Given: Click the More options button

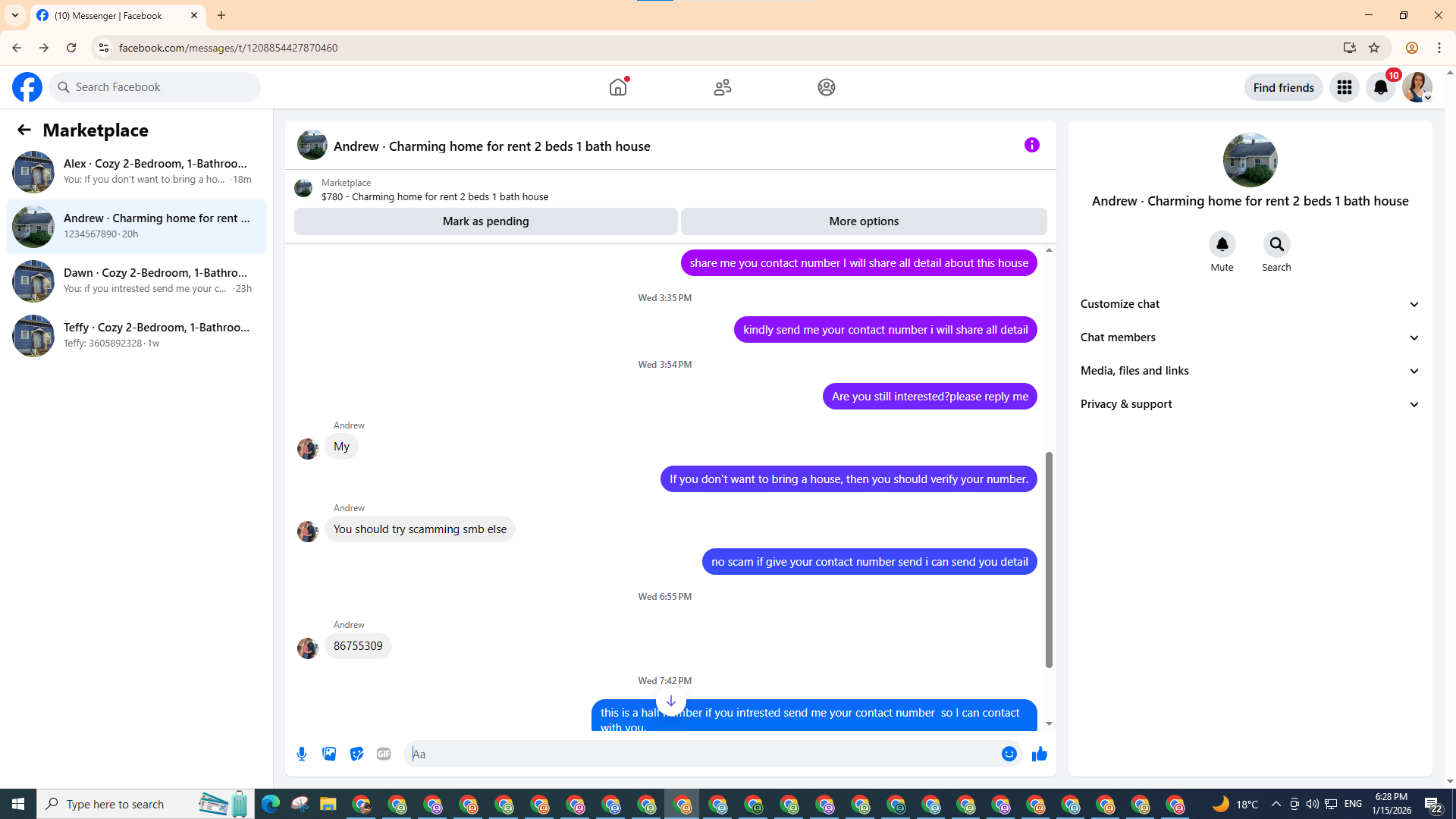Looking at the screenshot, I should click(x=863, y=221).
